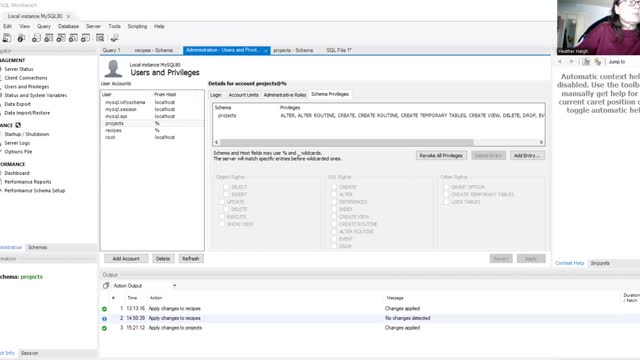The width and height of the screenshot is (640, 360).
Task: Tick the CREATE DDL right checkbox
Action: pos(334,187)
